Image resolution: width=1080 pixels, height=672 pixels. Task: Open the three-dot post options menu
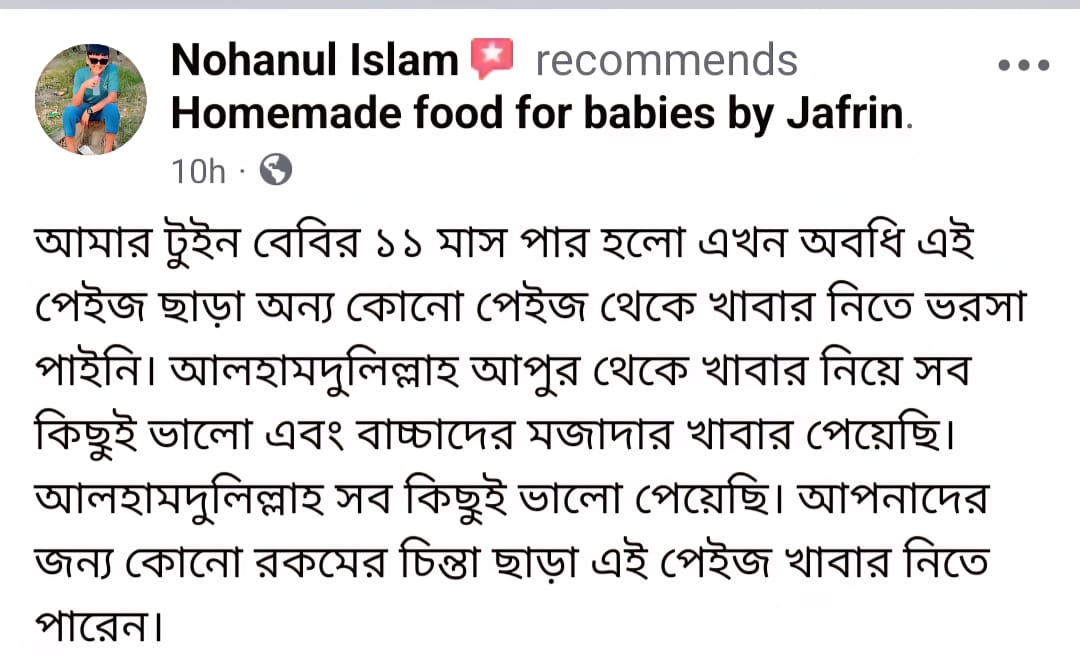tap(1024, 65)
